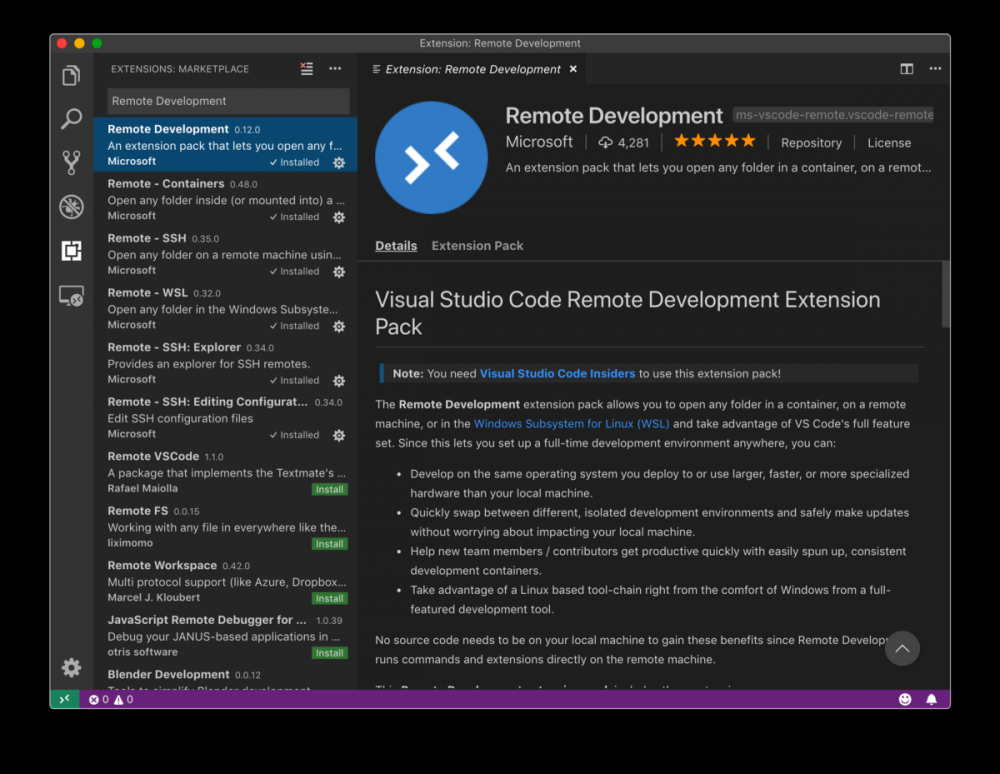Select the Extension: Remote Development editor tab

click(x=473, y=69)
